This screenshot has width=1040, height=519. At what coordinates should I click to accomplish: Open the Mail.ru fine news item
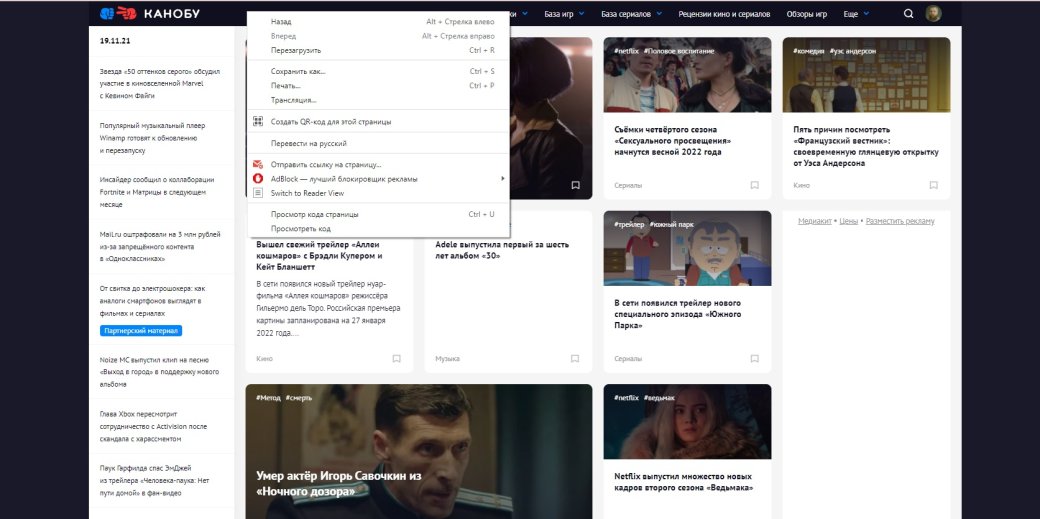[160, 246]
